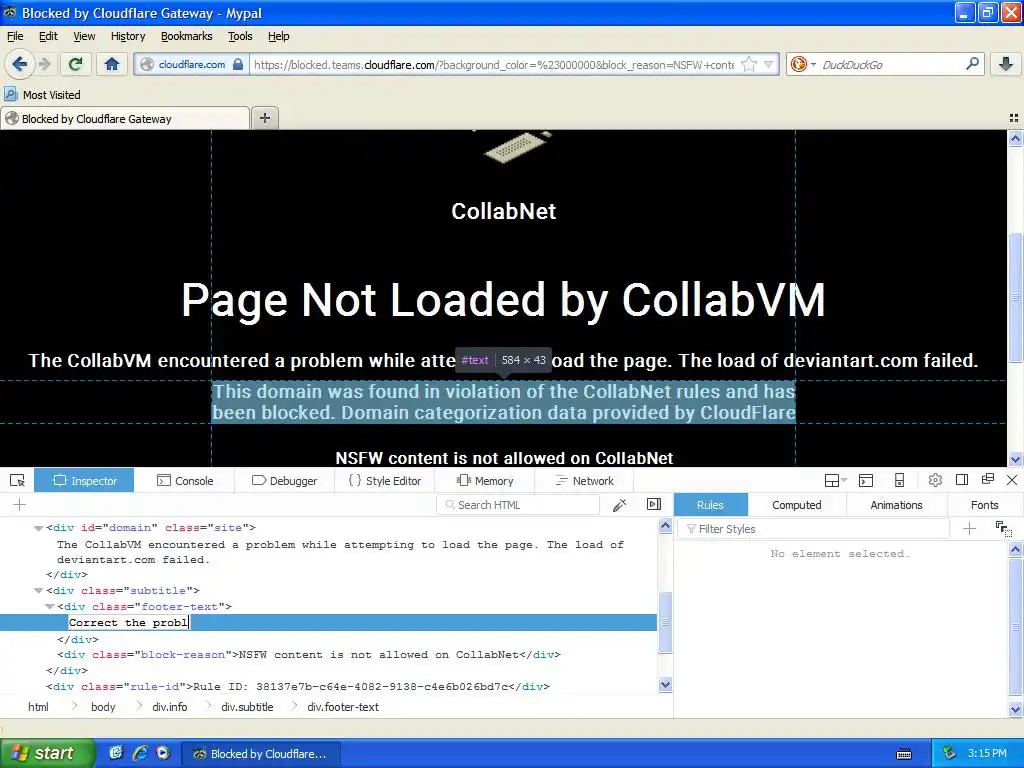Click the Filter Styles input
Screen dimensions: 1024x768
point(814,529)
